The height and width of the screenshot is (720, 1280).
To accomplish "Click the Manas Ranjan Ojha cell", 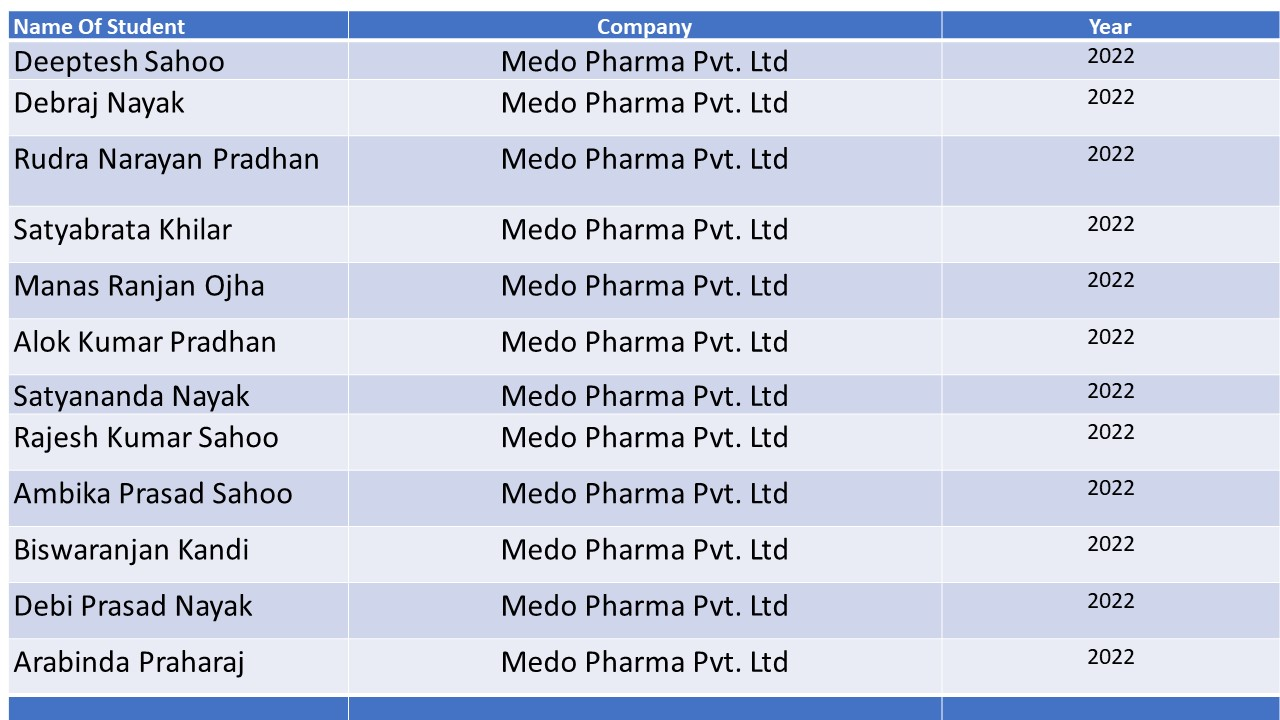I will tap(179, 290).
